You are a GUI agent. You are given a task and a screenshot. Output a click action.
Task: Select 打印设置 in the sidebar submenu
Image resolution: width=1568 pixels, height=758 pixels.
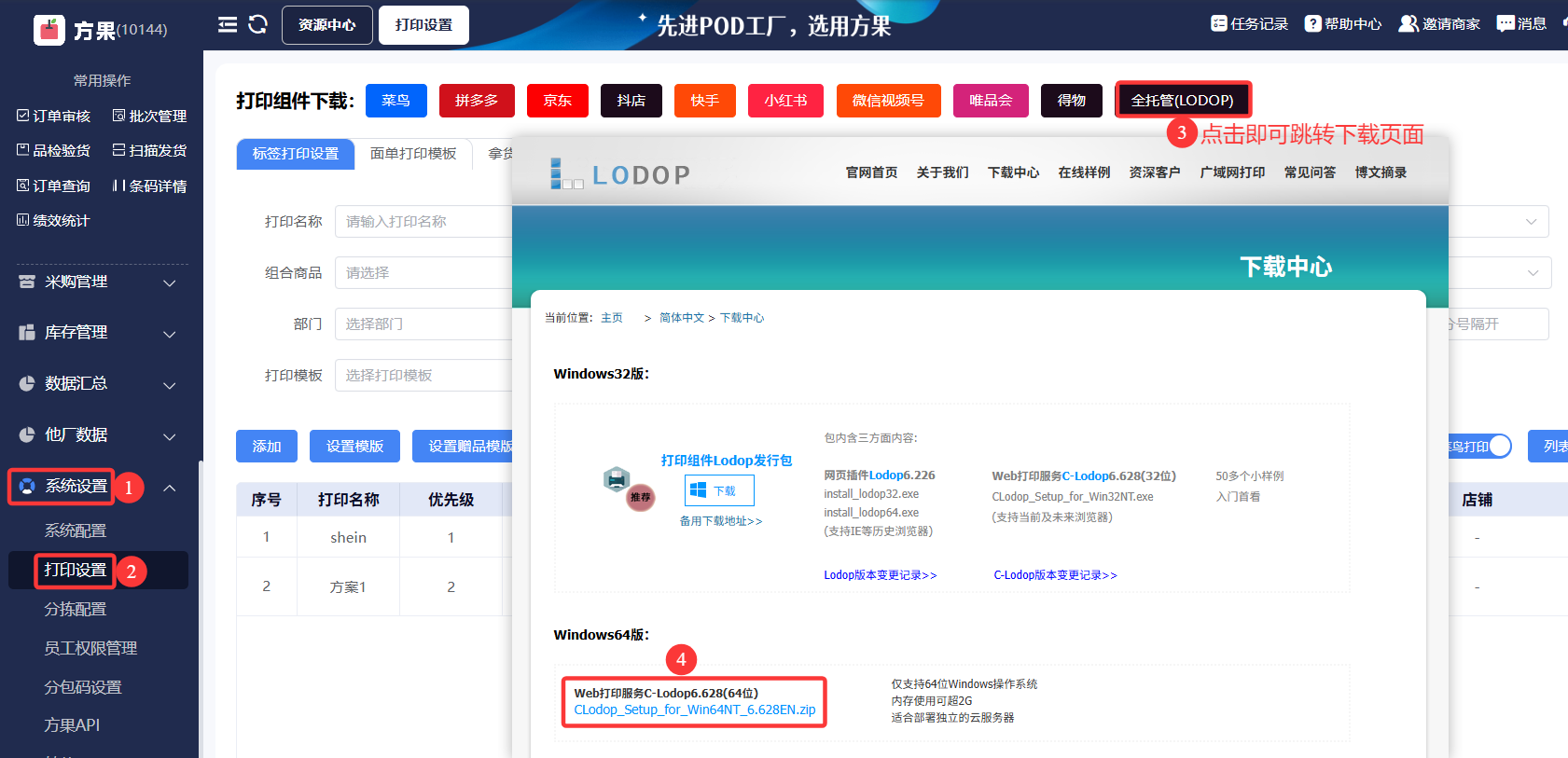click(76, 570)
